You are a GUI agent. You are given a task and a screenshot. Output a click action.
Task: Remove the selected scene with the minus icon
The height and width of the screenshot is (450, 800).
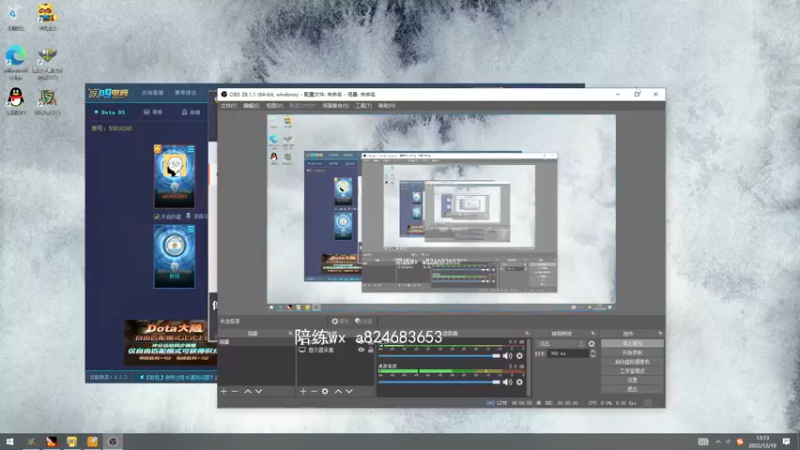click(x=235, y=391)
